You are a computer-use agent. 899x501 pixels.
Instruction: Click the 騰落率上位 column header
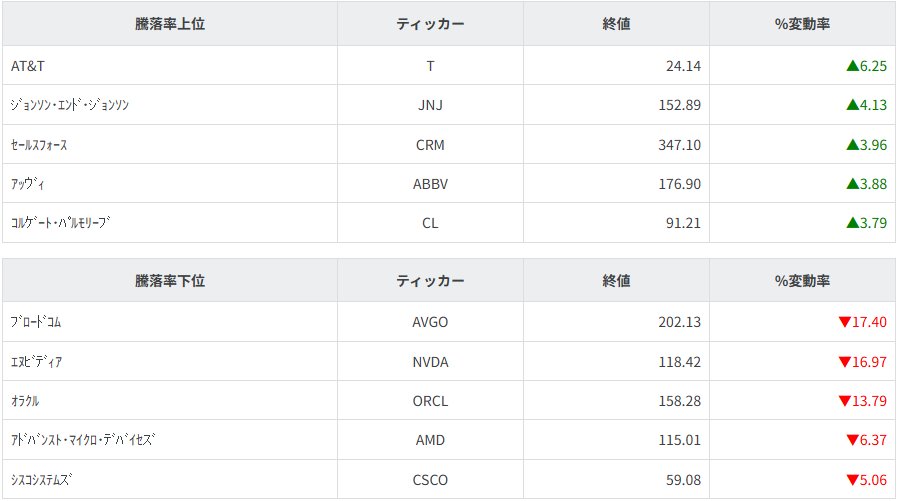pos(170,24)
